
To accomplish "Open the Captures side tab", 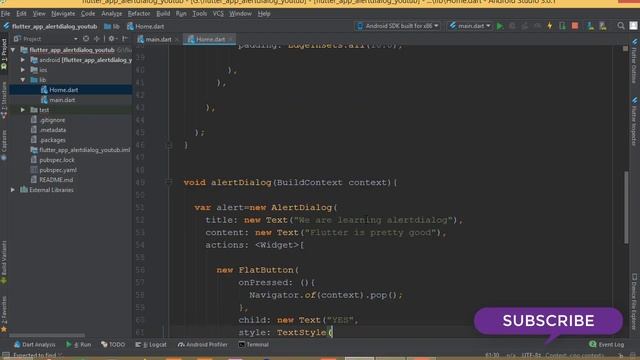I will coord(4,145).
